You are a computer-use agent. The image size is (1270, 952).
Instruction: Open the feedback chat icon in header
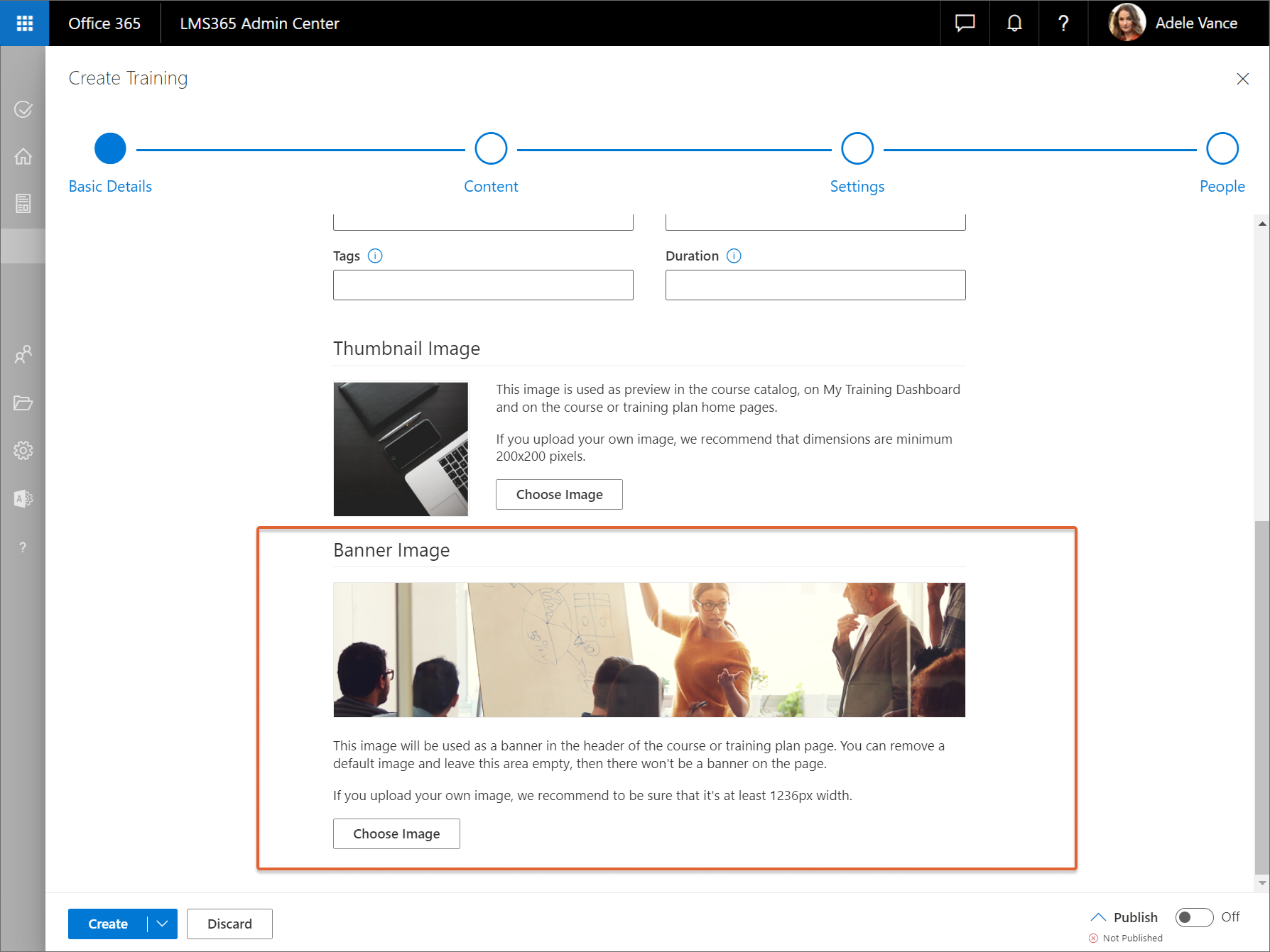tap(965, 23)
